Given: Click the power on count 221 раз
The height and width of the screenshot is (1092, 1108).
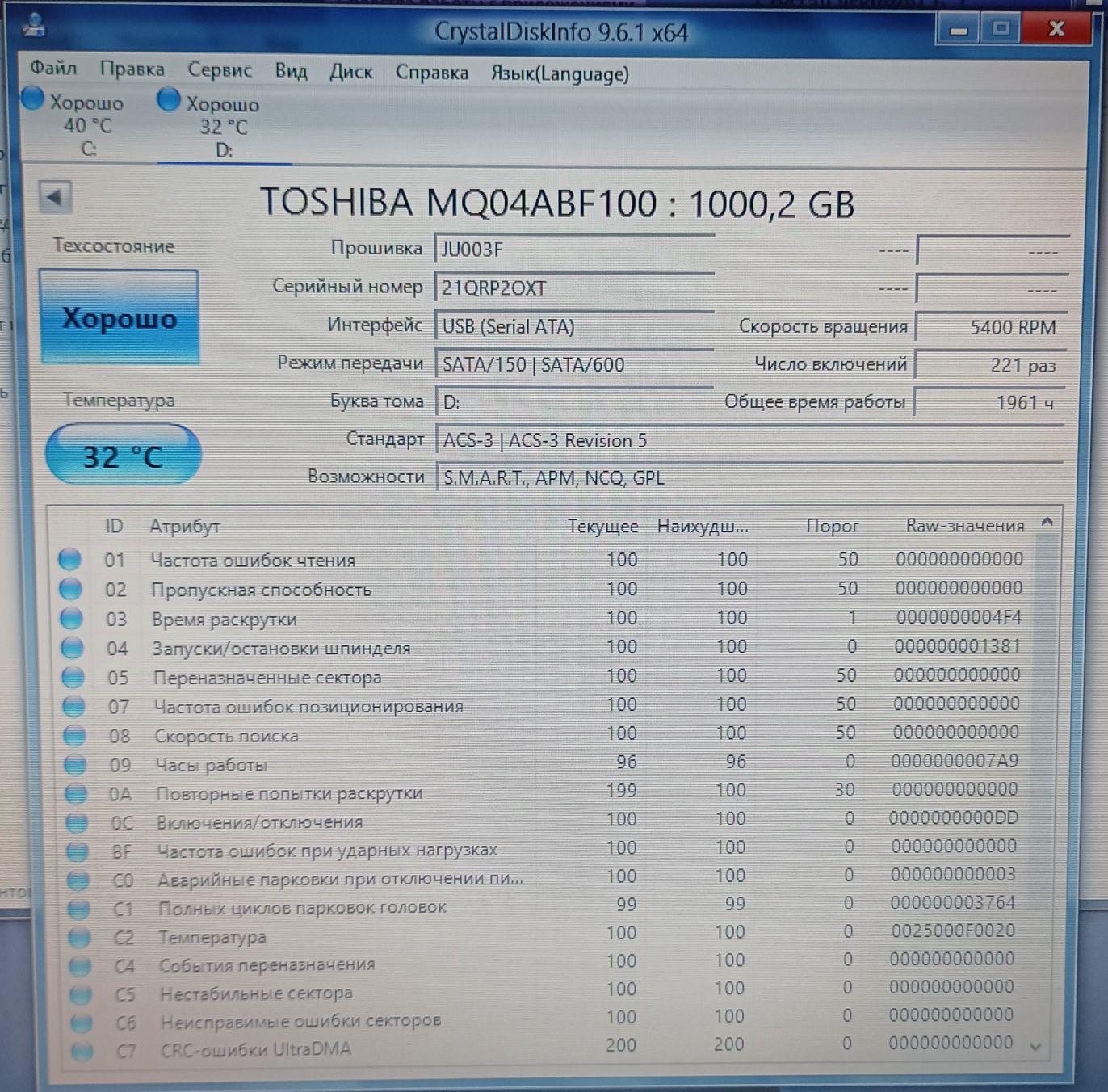Looking at the screenshot, I should click(991, 365).
